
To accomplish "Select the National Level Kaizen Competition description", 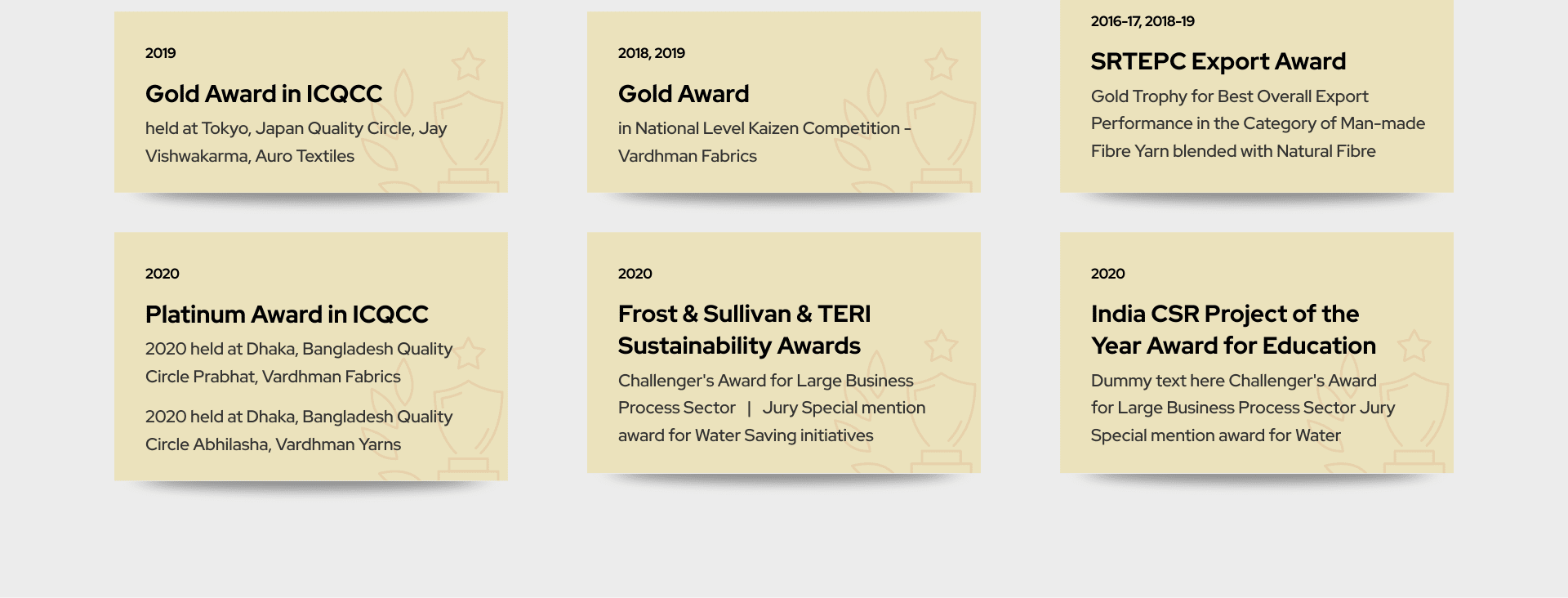I will (x=764, y=142).
